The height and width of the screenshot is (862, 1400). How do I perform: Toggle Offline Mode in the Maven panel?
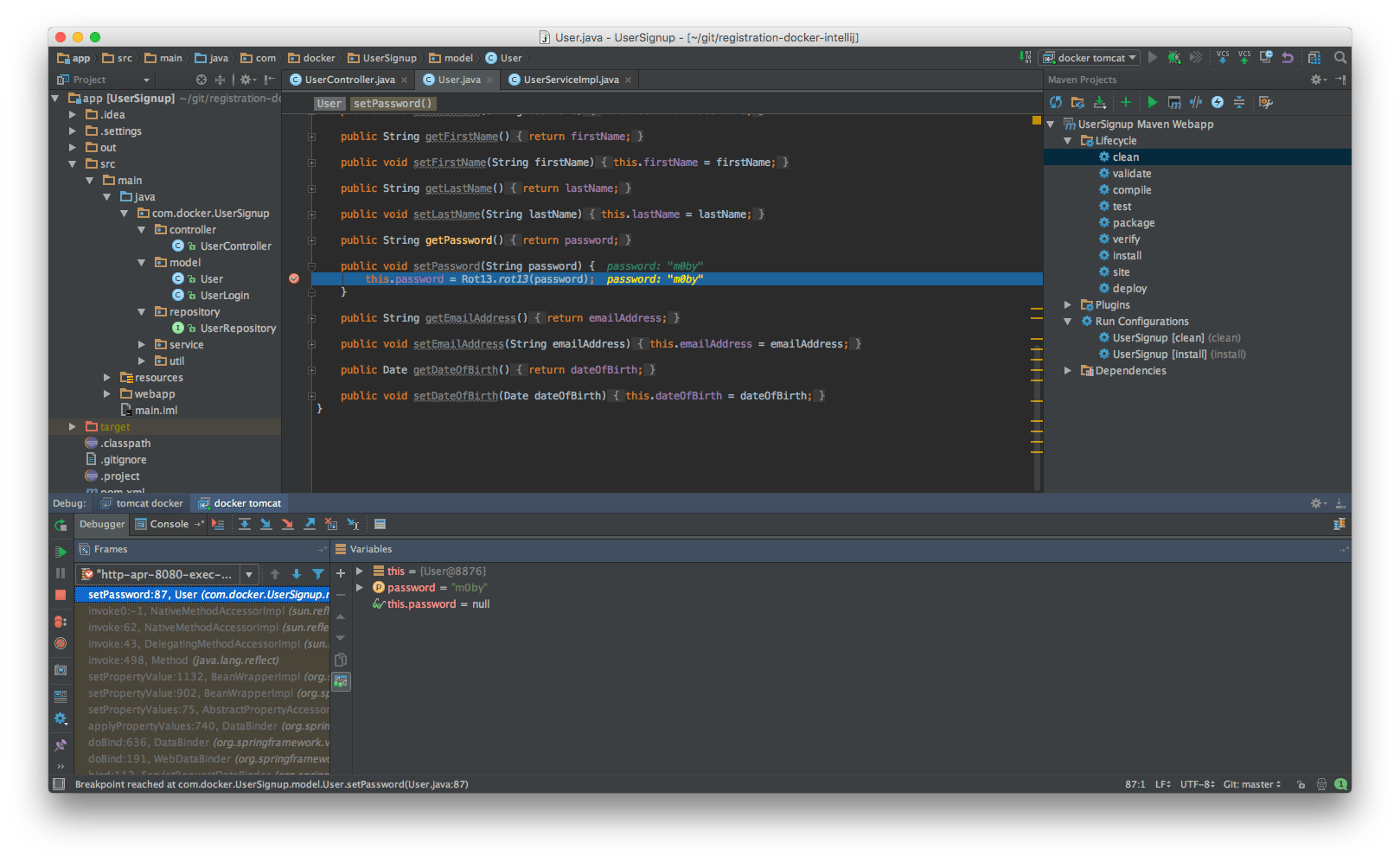pos(1218,102)
